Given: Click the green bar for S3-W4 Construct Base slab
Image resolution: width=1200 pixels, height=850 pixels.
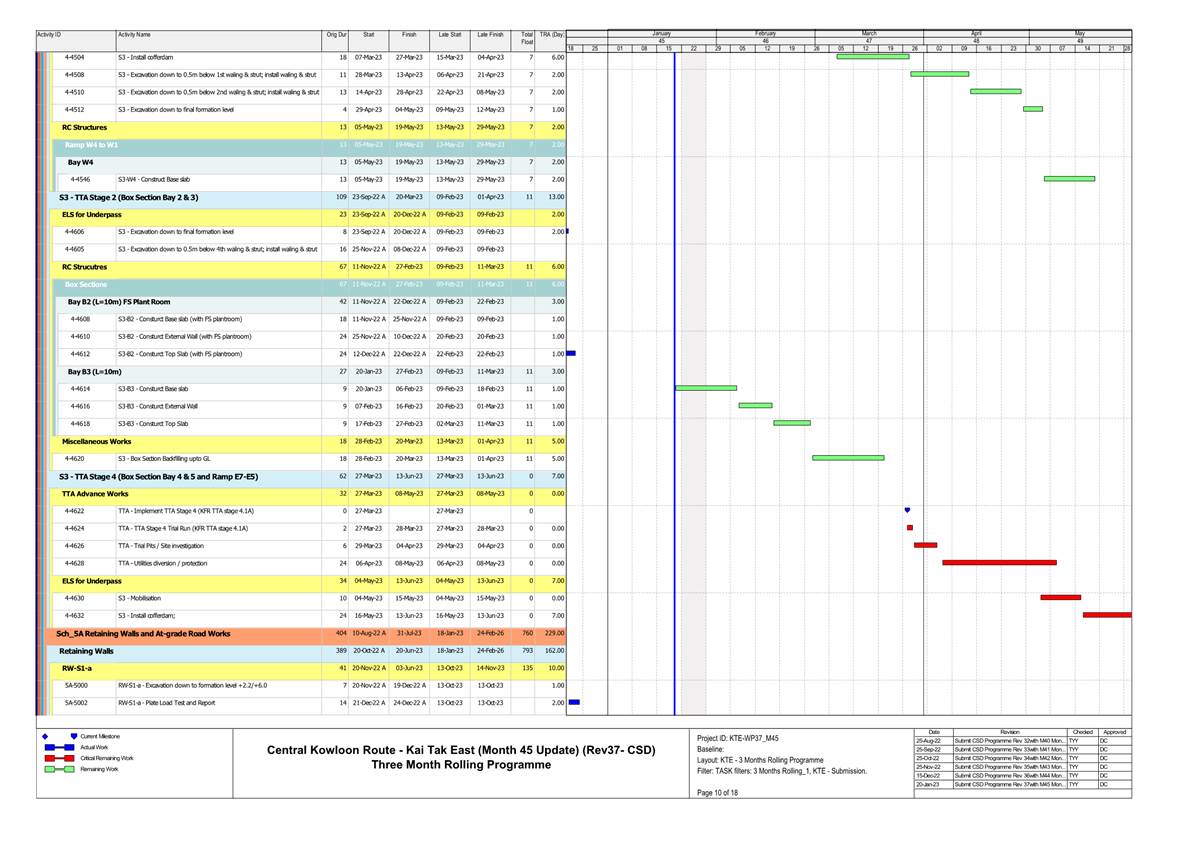Looking at the screenshot, I should coord(1069,179).
